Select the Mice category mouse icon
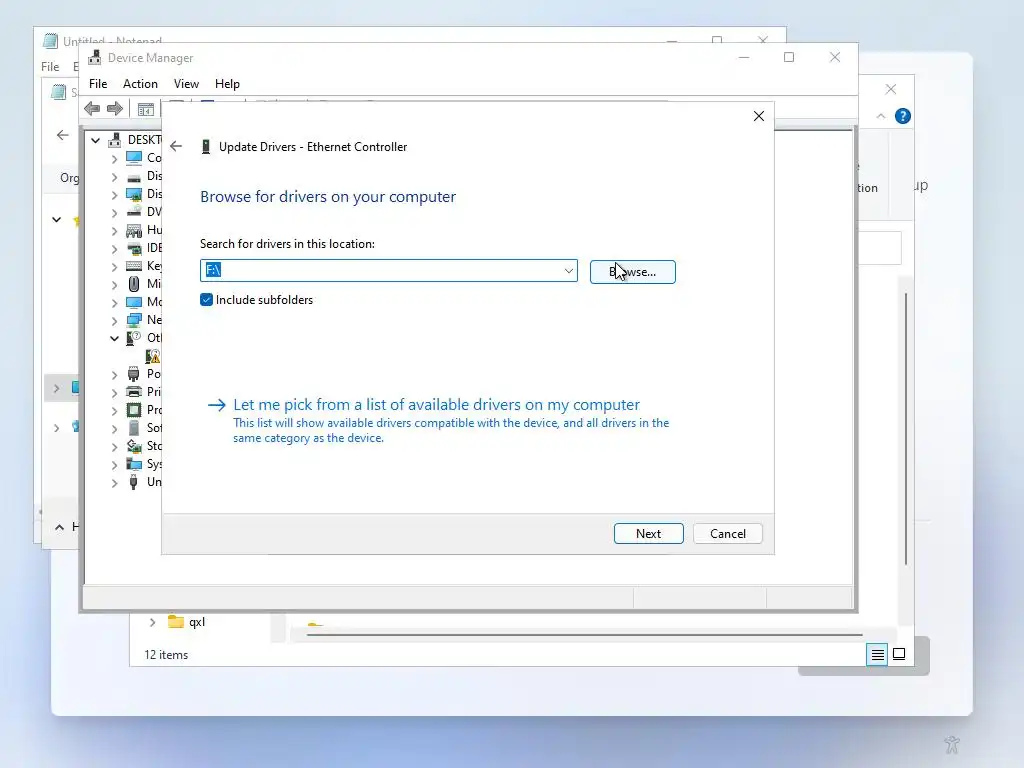The image size is (1024, 768). pos(134,284)
